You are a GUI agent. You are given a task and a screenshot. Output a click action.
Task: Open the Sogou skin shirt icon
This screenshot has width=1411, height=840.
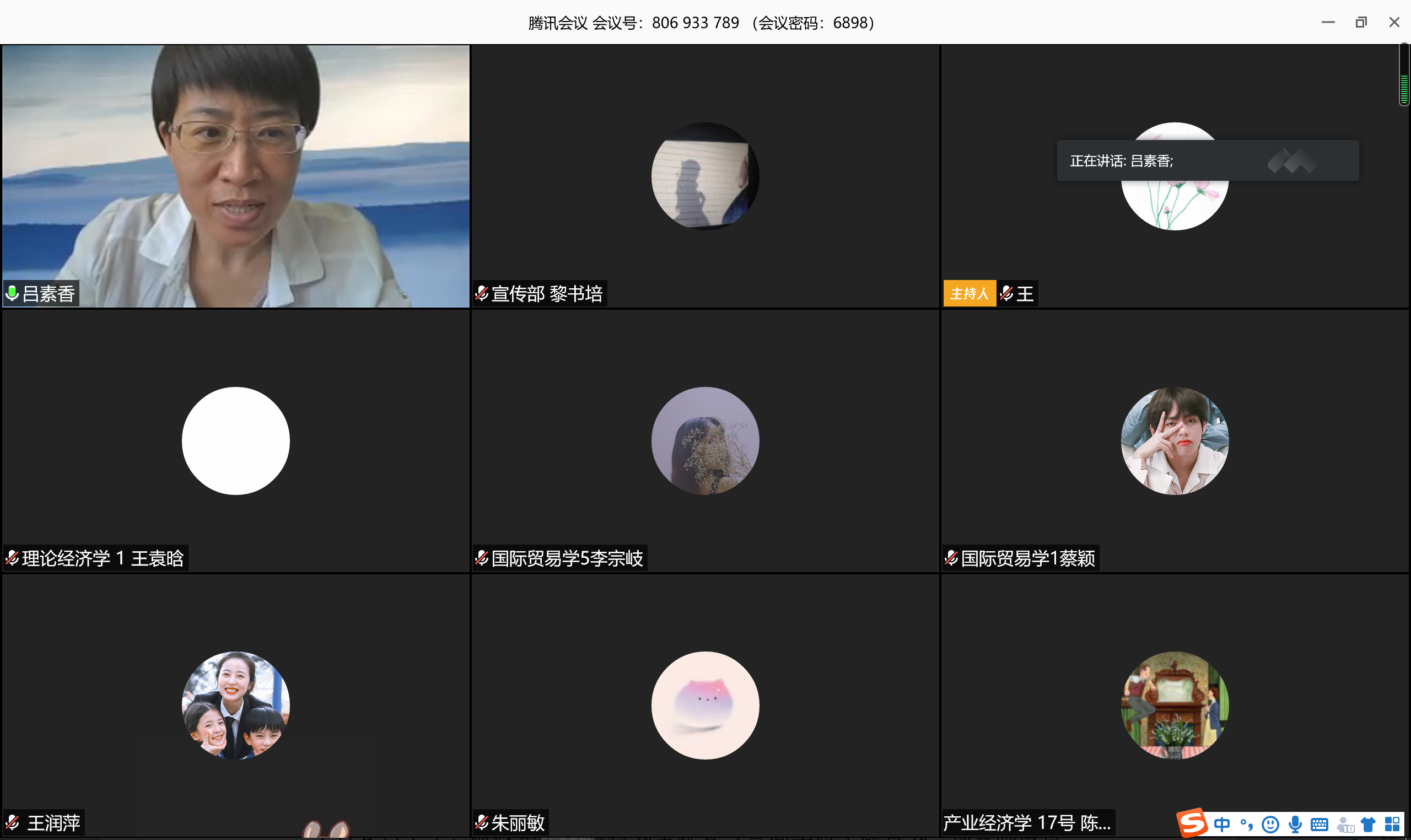coord(1369,824)
